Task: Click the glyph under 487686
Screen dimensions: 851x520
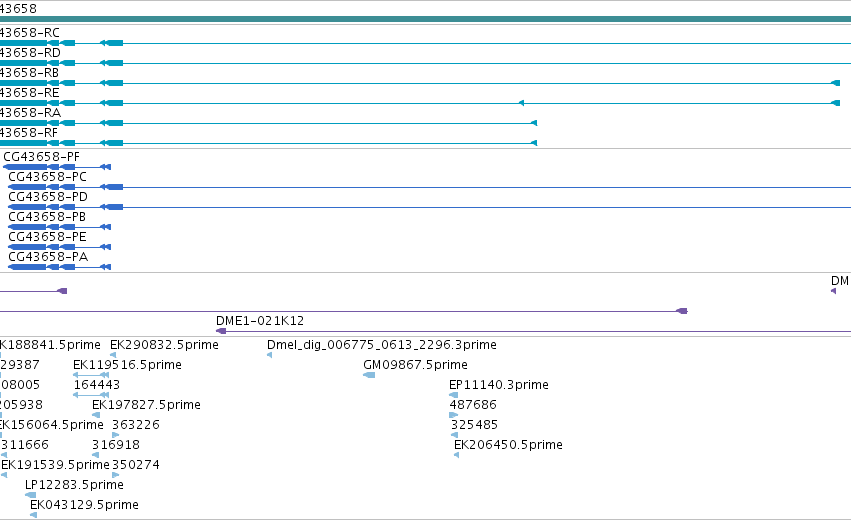Action: pos(454,415)
